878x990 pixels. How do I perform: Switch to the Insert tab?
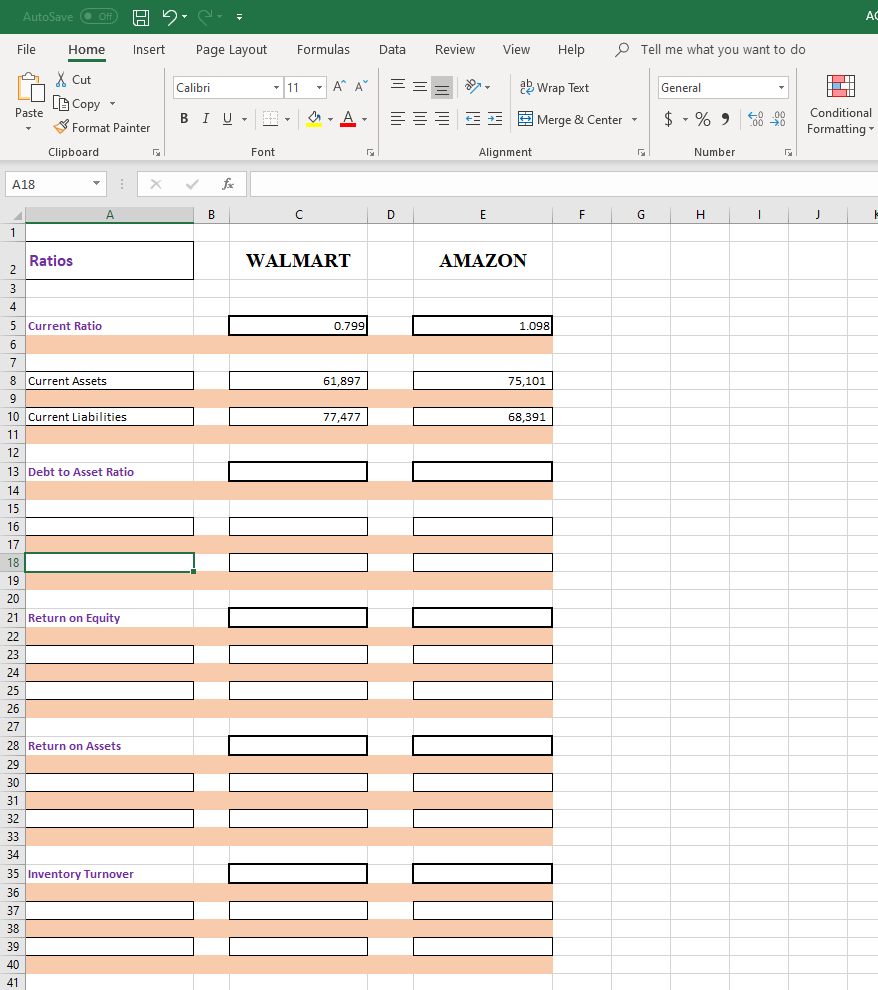point(149,49)
